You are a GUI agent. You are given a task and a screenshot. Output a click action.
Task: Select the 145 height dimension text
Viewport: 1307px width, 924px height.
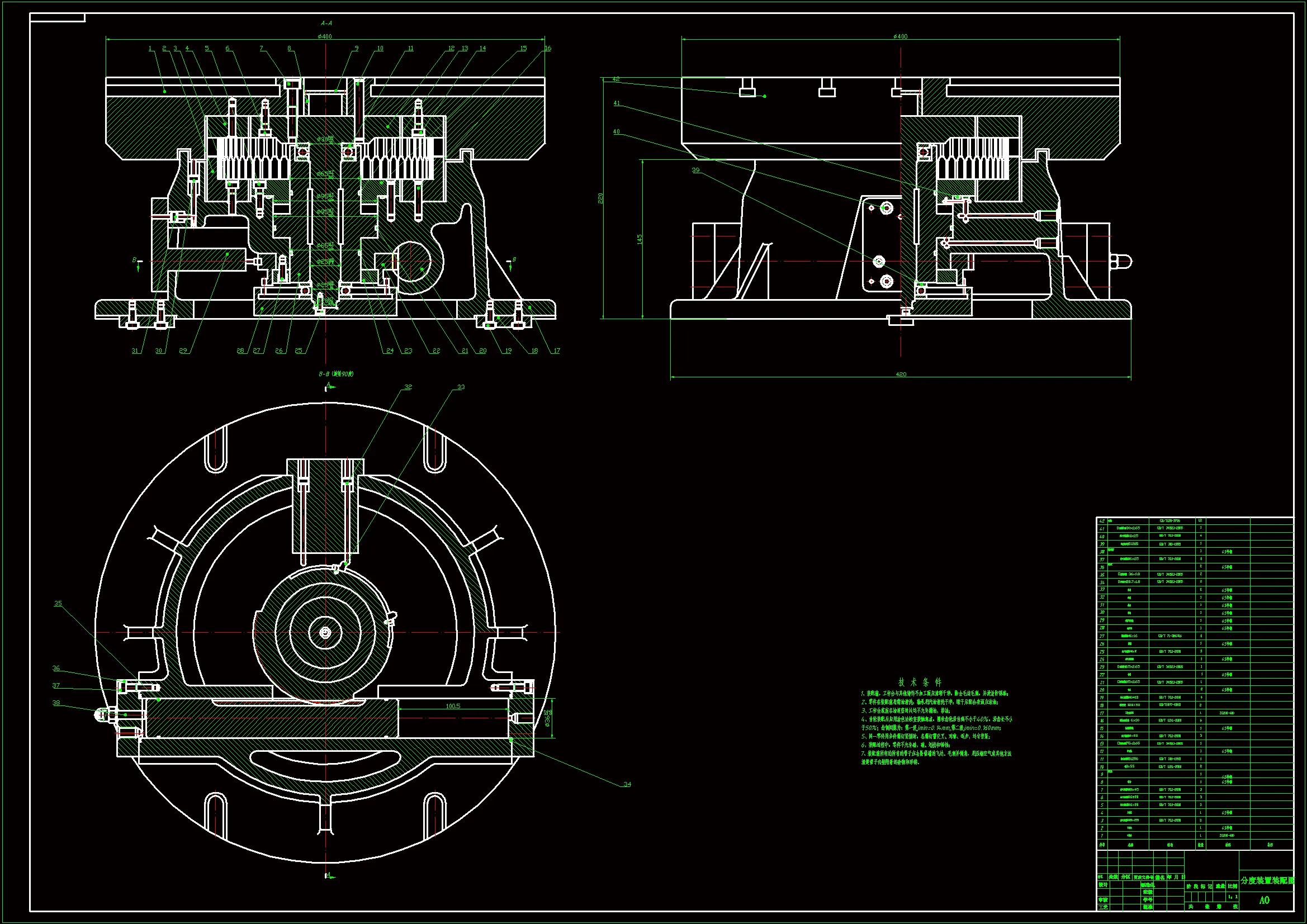point(640,239)
